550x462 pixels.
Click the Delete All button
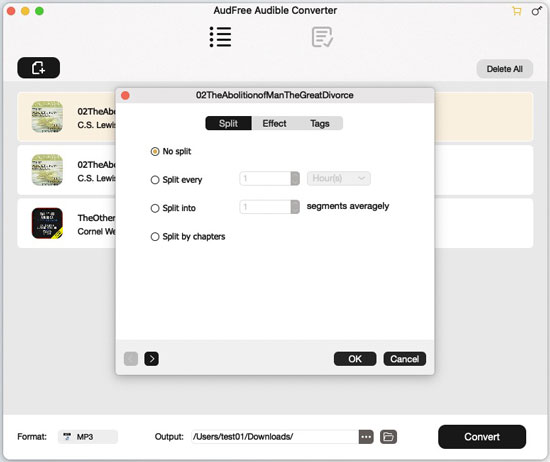pyautogui.click(x=505, y=69)
